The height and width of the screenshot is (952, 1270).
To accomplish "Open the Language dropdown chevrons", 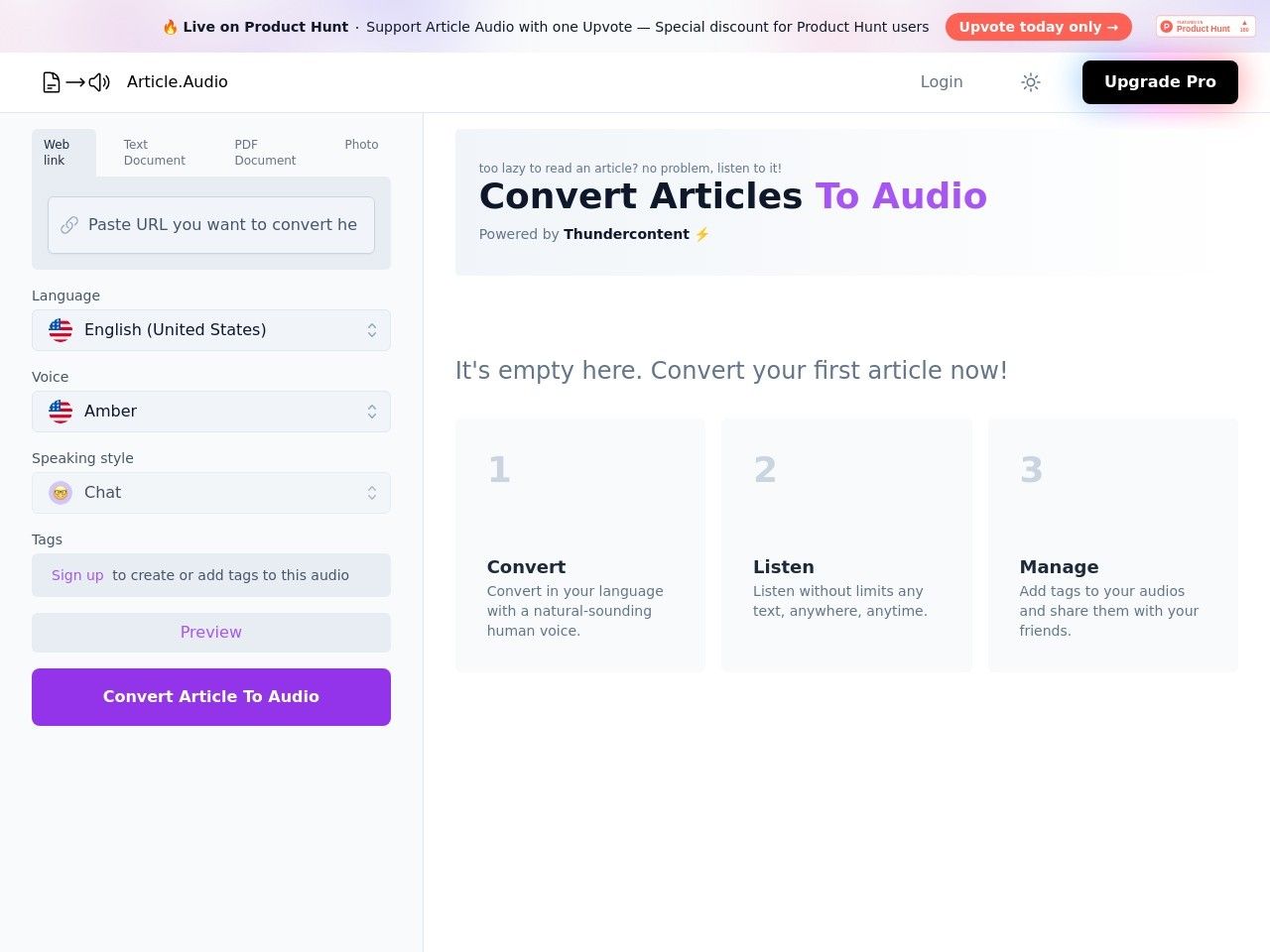I will [372, 330].
